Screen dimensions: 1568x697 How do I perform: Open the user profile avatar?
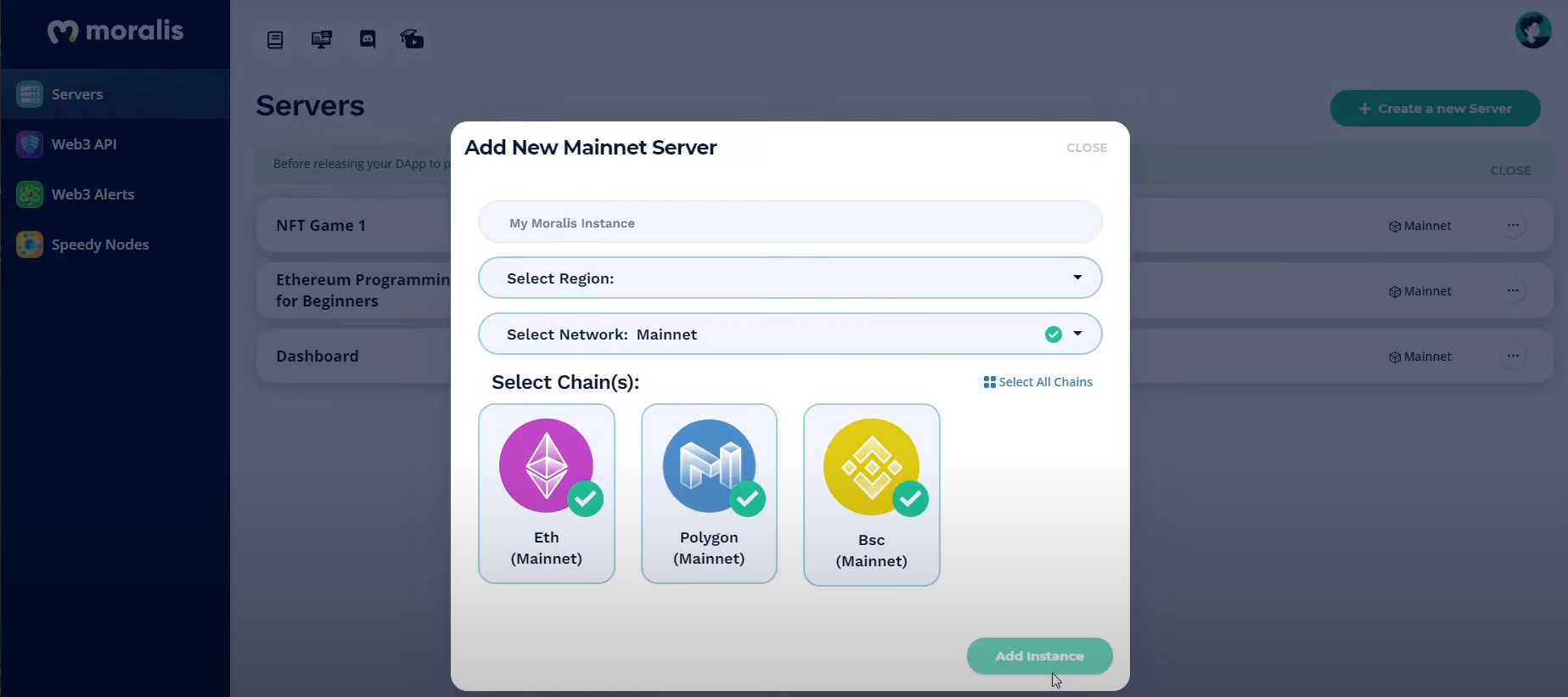point(1533,31)
